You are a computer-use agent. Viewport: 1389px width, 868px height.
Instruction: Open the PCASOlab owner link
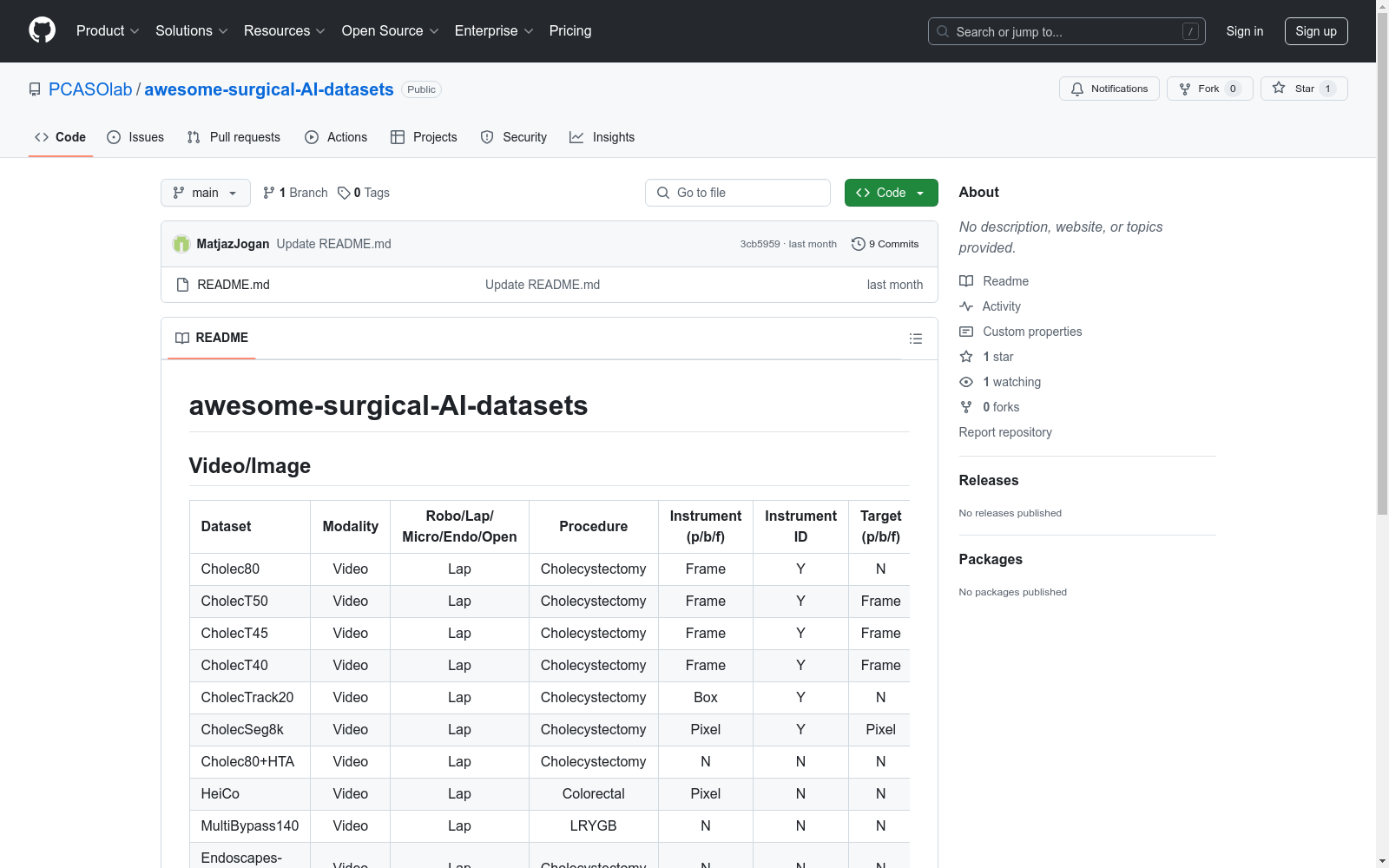(90, 89)
